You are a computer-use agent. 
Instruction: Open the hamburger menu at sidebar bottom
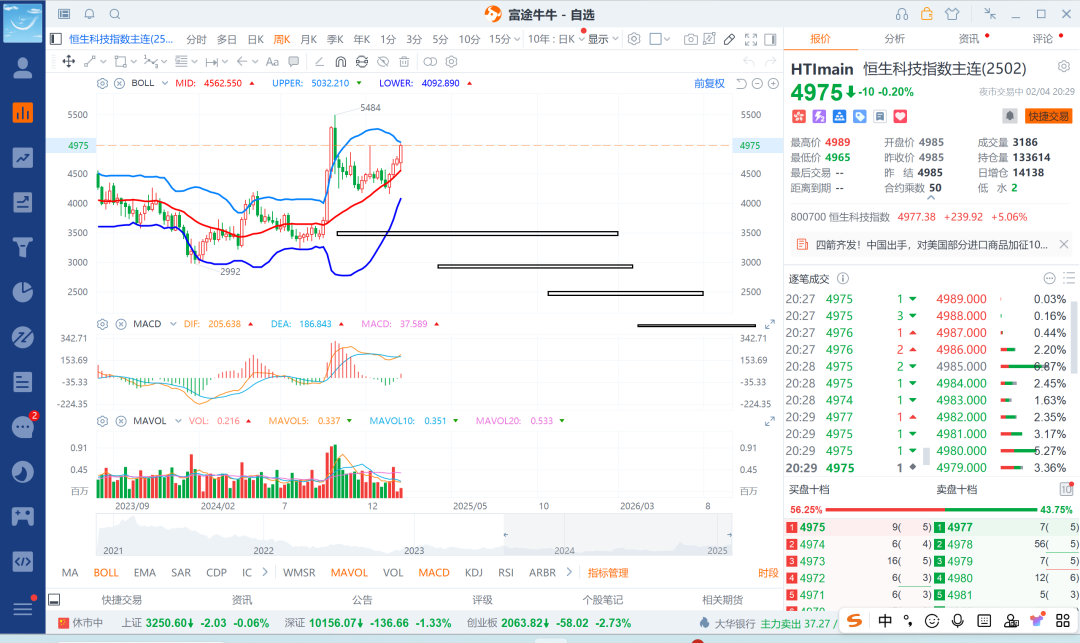(x=23, y=609)
